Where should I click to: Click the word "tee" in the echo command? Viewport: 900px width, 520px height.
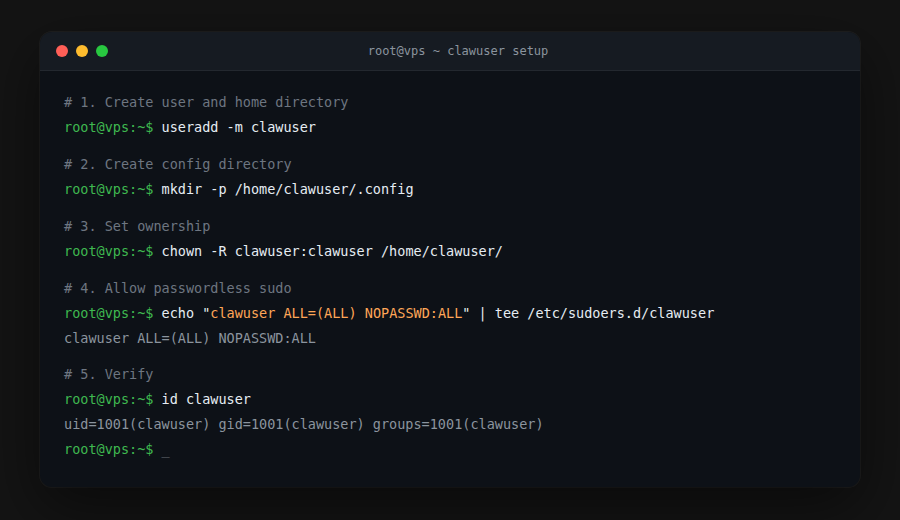pos(507,313)
